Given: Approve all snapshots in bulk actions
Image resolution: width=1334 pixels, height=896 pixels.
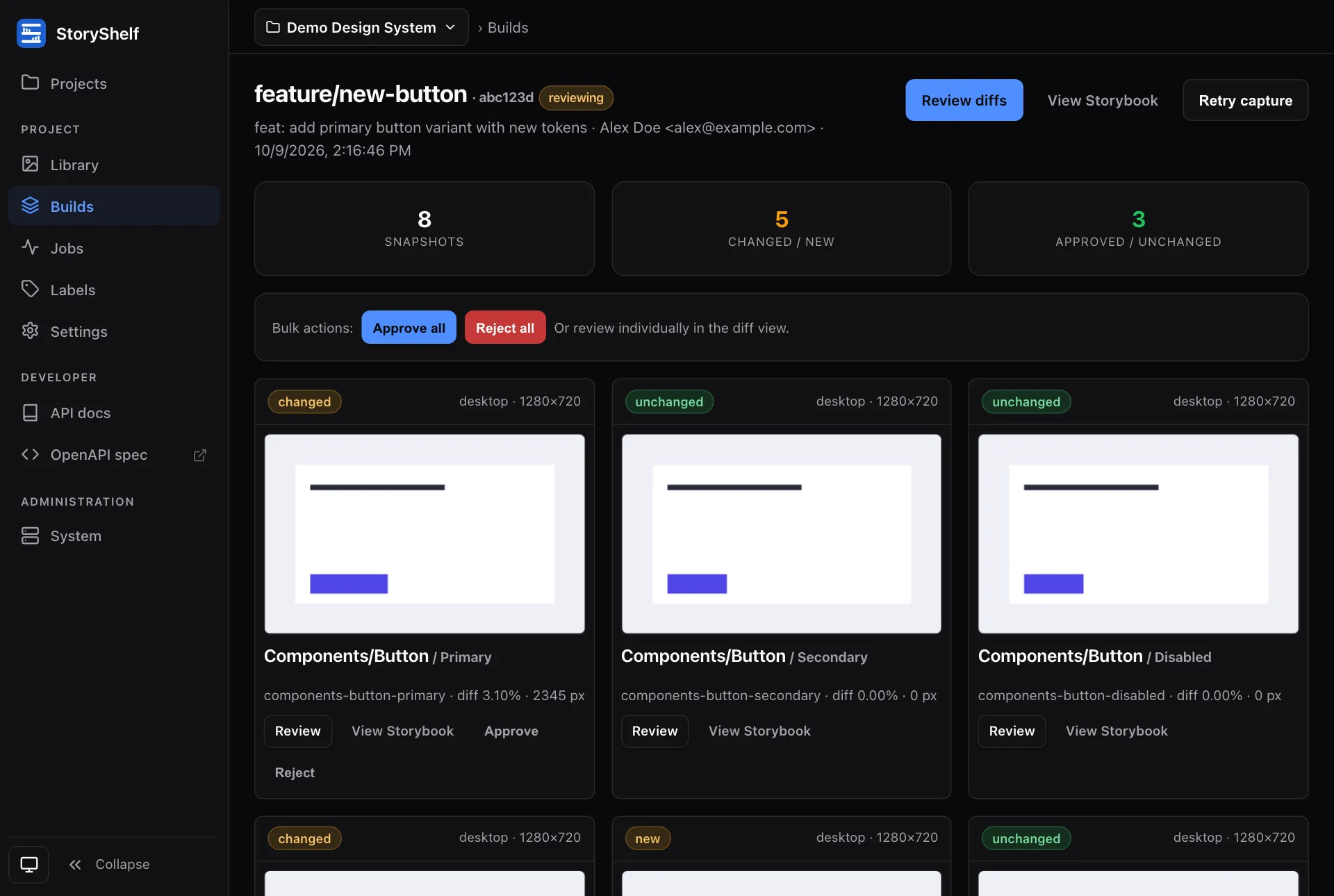Looking at the screenshot, I should (409, 328).
